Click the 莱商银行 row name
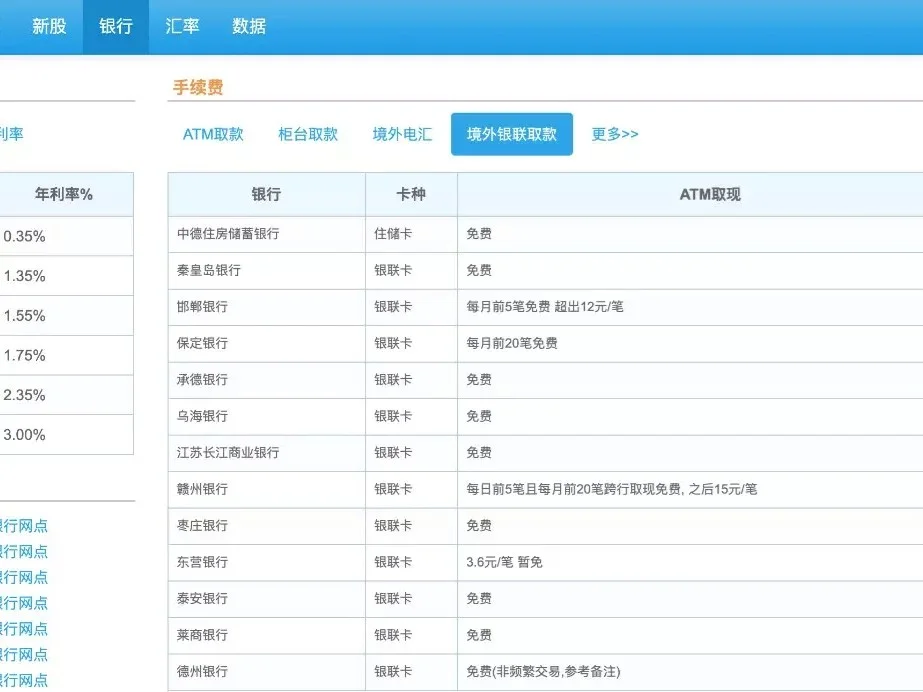 (x=202, y=635)
